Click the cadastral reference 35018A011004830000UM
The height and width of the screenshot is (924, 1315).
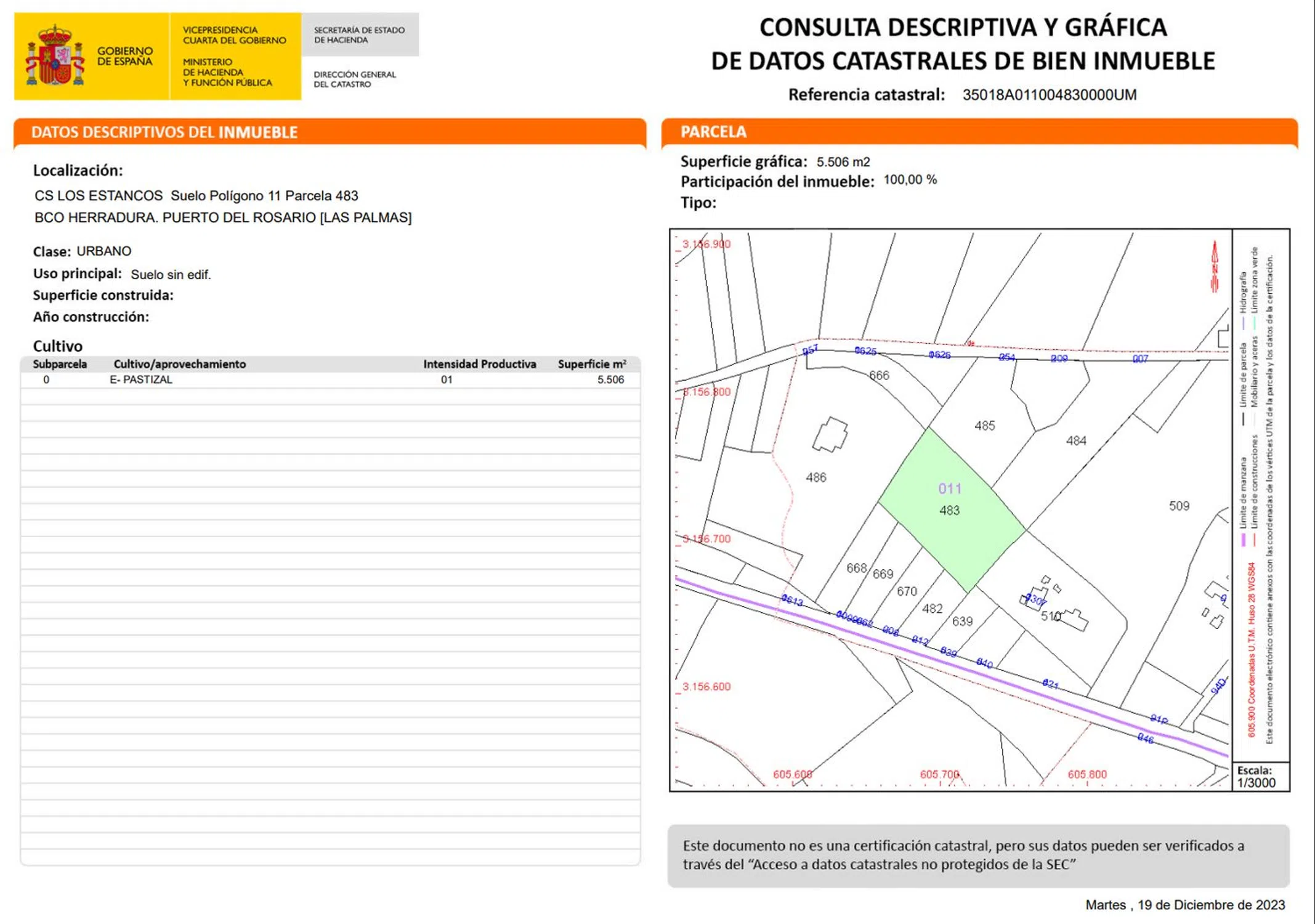click(x=1050, y=95)
